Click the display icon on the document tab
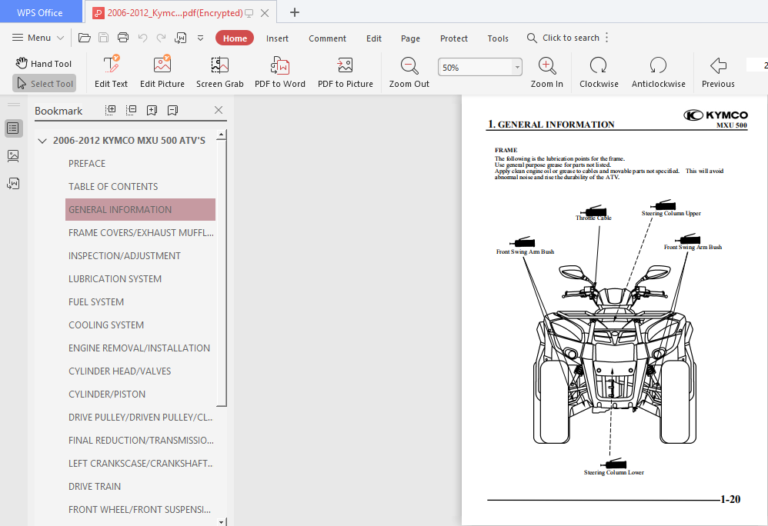The image size is (768, 526). click(x=249, y=13)
